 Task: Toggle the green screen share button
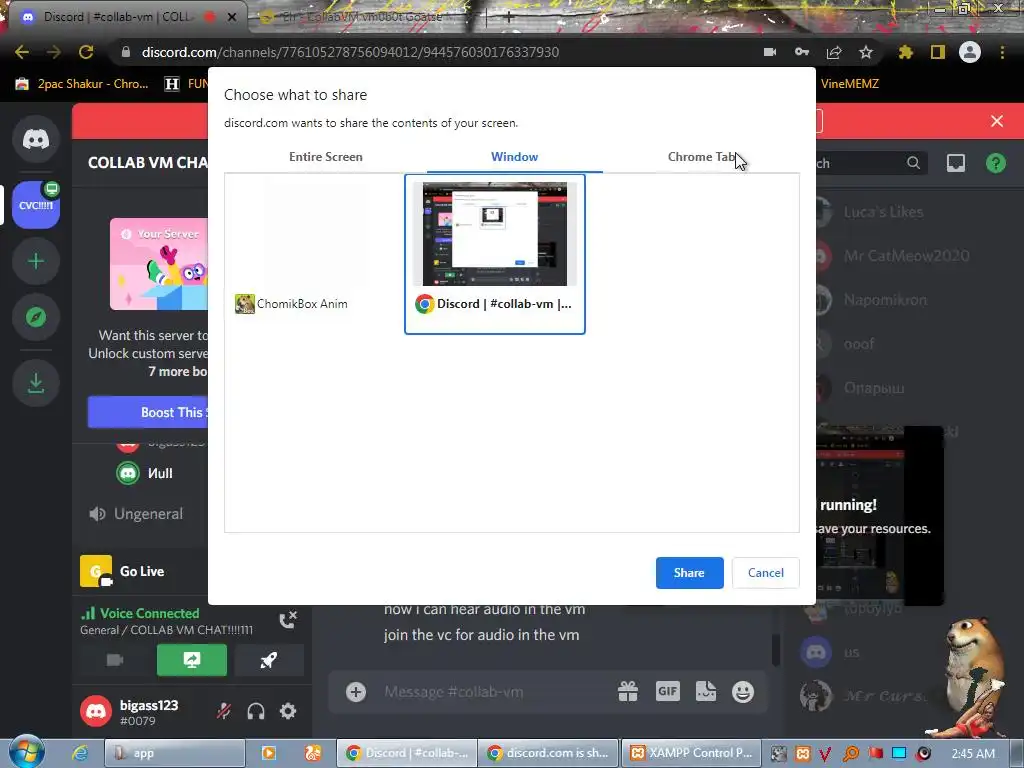(192, 660)
